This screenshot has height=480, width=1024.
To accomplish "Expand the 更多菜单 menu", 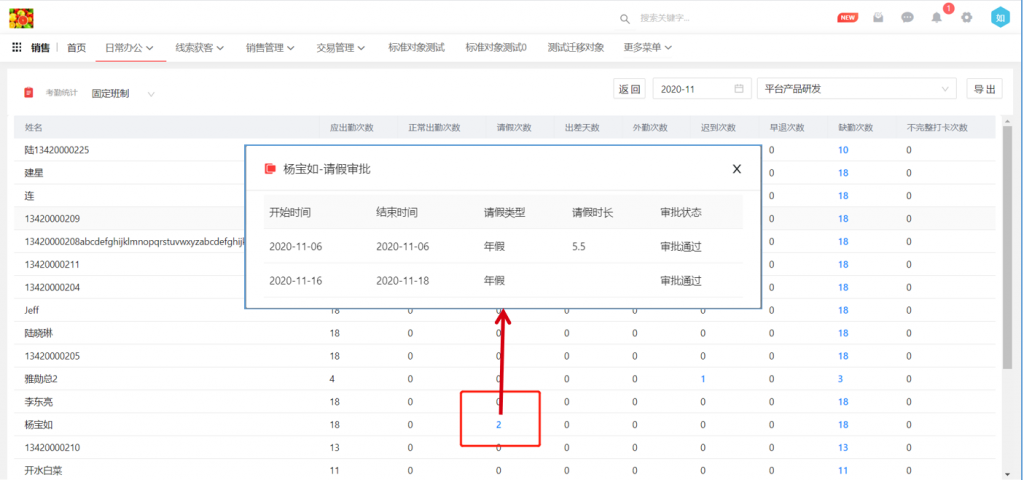I will point(646,47).
